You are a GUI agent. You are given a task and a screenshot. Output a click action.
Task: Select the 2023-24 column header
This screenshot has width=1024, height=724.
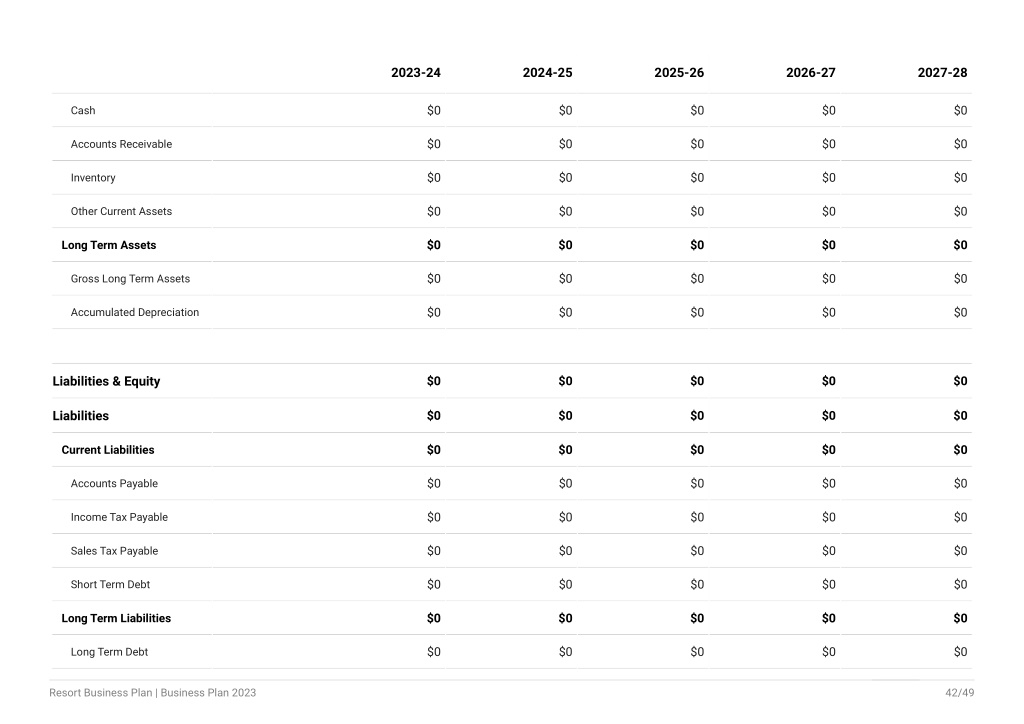[x=415, y=72]
